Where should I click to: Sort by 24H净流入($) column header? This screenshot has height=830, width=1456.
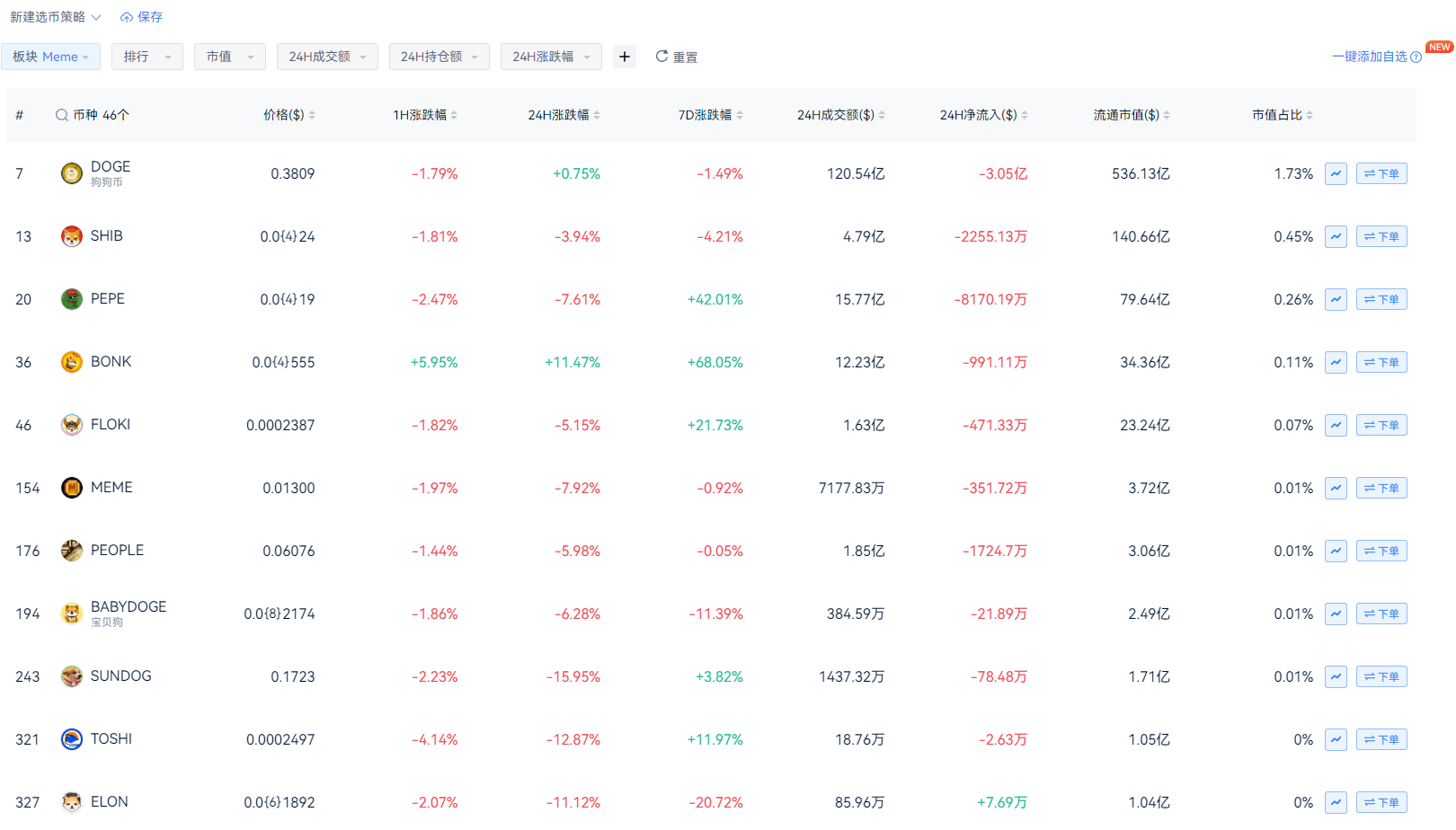click(984, 115)
